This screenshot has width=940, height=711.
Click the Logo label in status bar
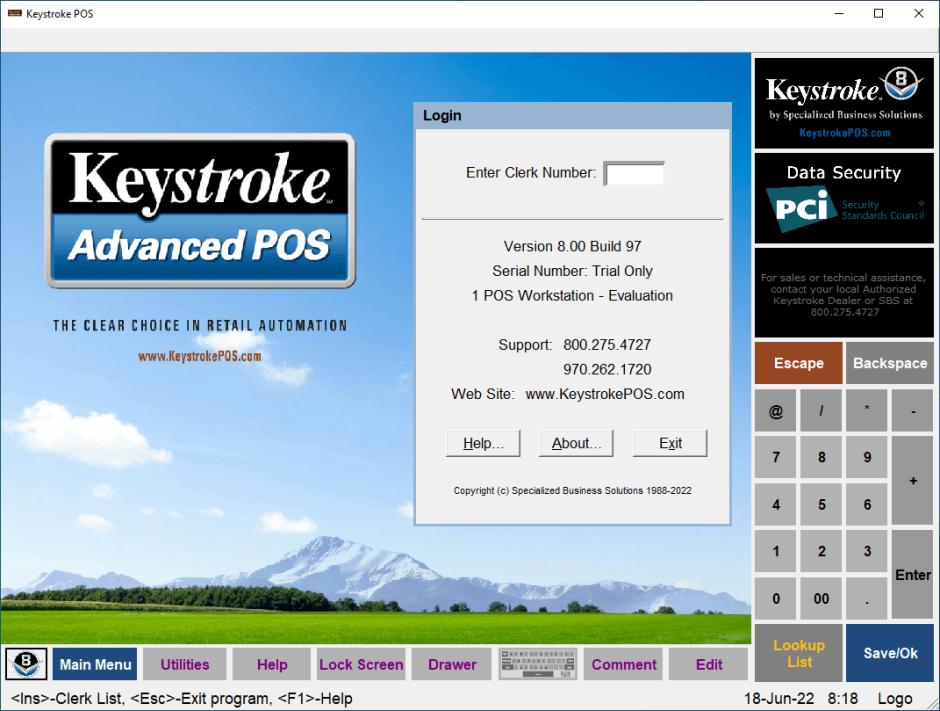click(895, 698)
